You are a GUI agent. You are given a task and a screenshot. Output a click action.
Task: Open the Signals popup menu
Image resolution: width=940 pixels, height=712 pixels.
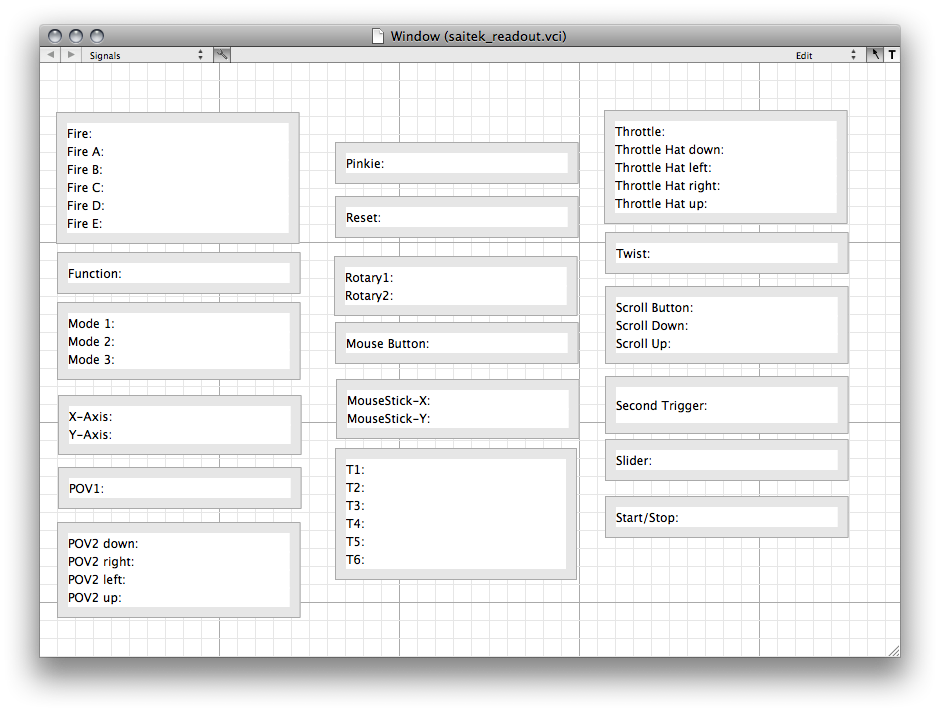point(146,55)
